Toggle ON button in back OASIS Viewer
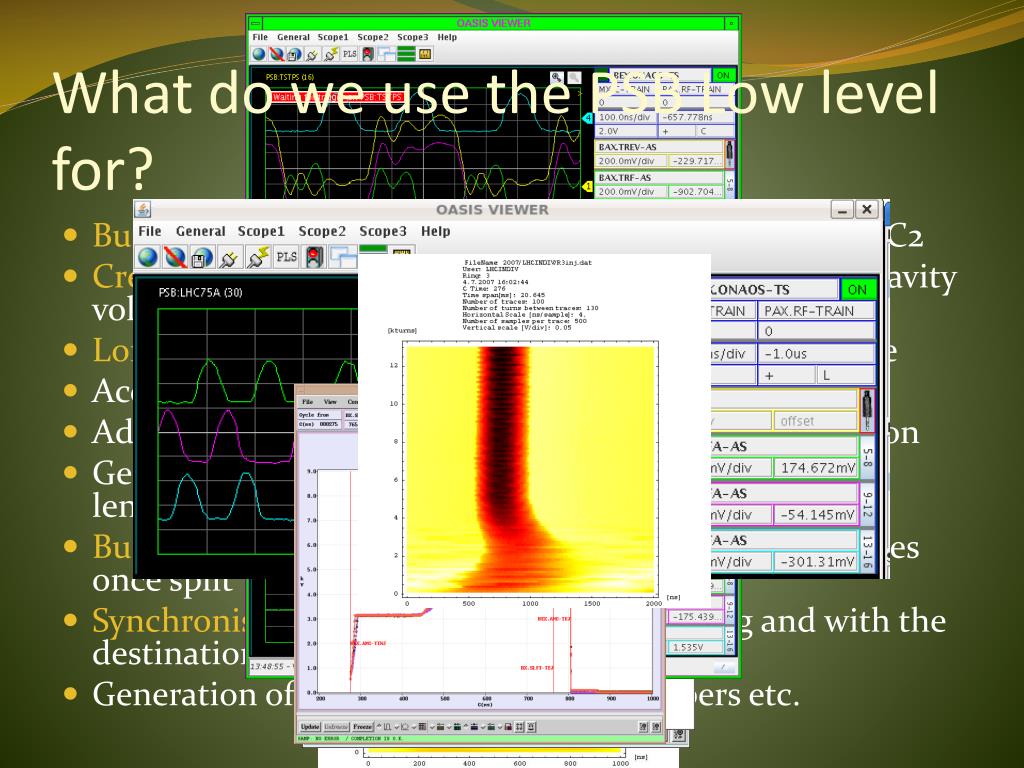This screenshot has height=768, width=1024. pyautogui.click(x=723, y=75)
